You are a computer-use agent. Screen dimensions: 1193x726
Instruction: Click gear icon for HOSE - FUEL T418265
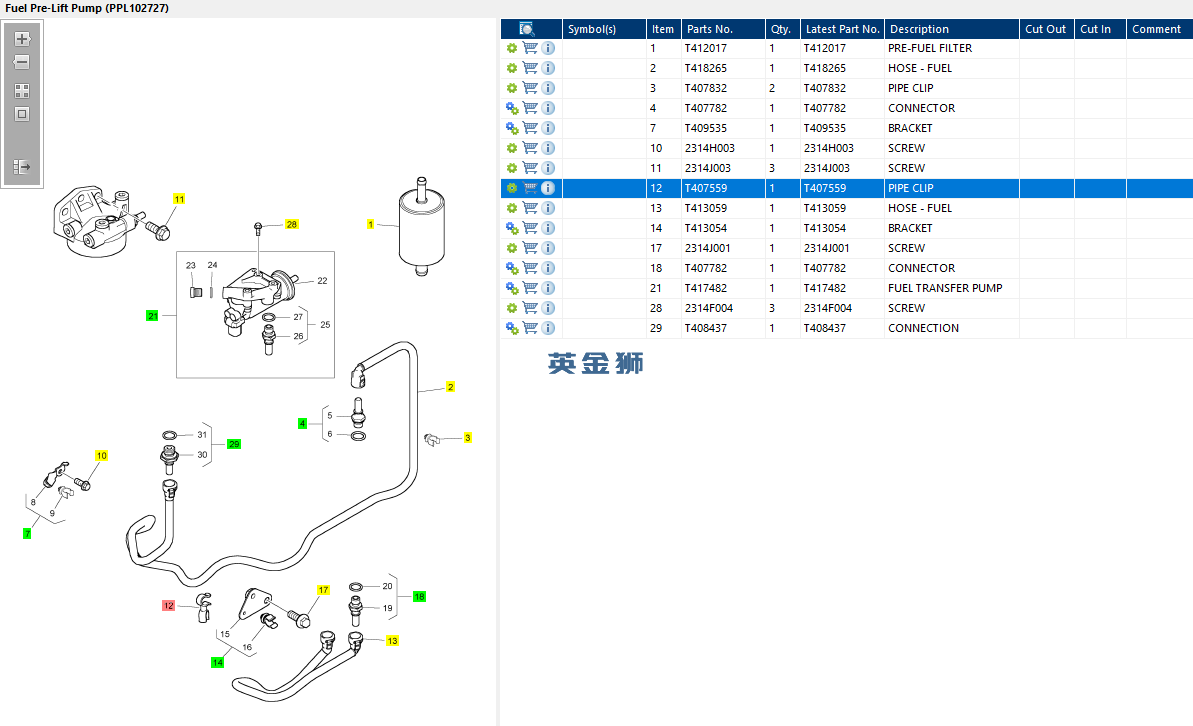(x=512, y=68)
